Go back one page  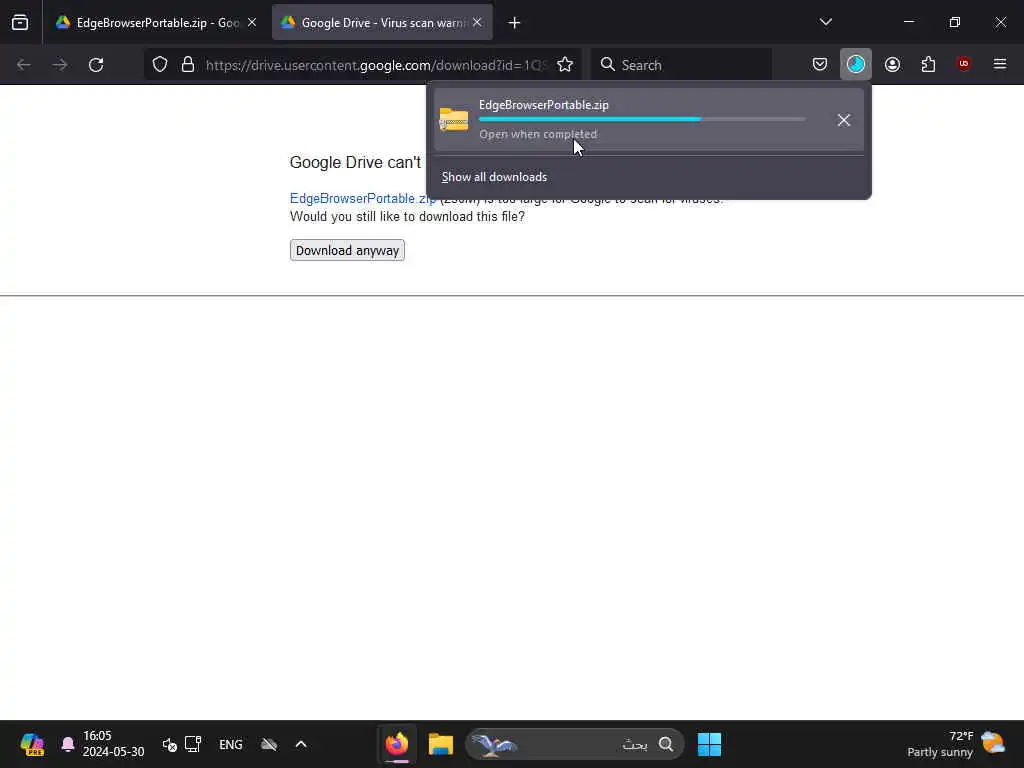[x=24, y=65]
